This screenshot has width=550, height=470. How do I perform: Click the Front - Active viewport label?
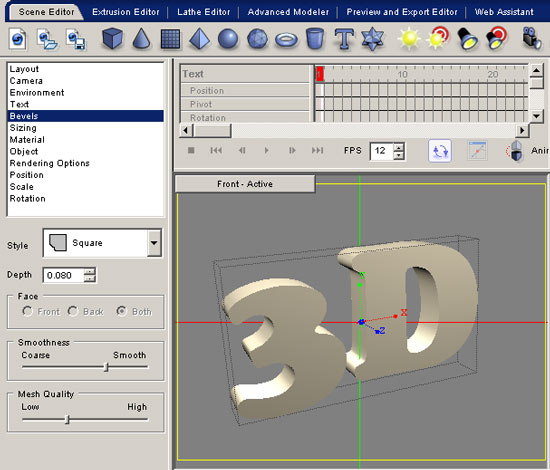pyautogui.click(x=244, y=184)
